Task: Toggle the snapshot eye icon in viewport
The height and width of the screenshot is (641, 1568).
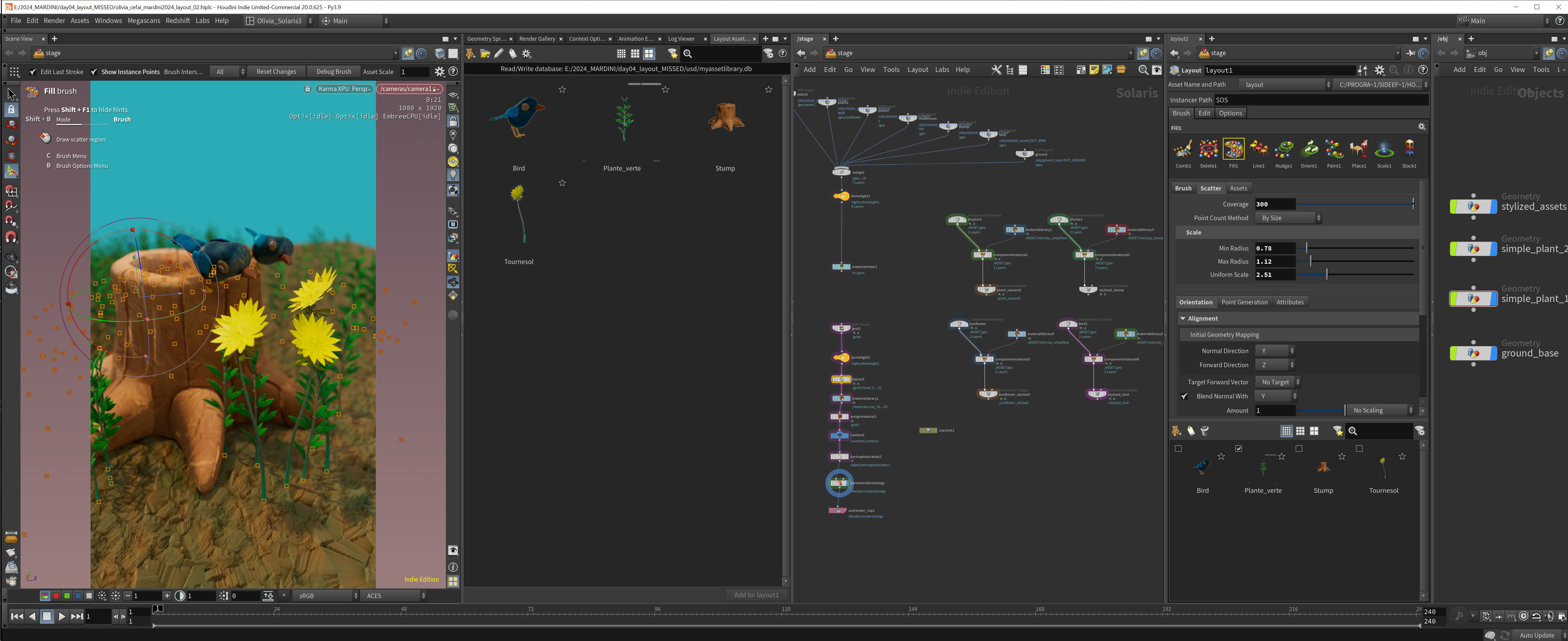Action: (453, 550)
